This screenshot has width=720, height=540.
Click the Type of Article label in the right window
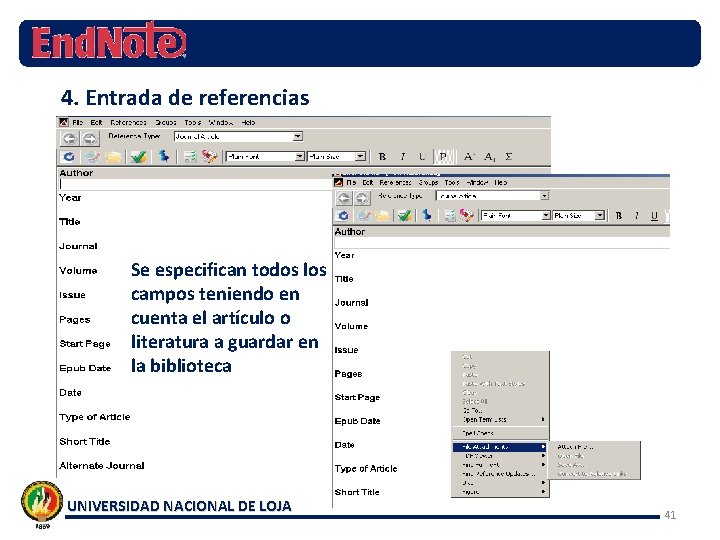point(366,468)
